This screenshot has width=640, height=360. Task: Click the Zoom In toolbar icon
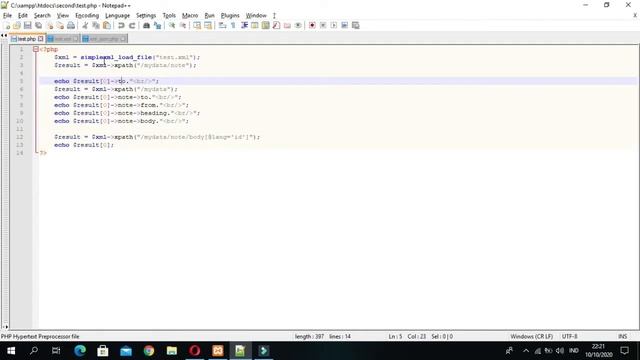(x=172, y=25)
